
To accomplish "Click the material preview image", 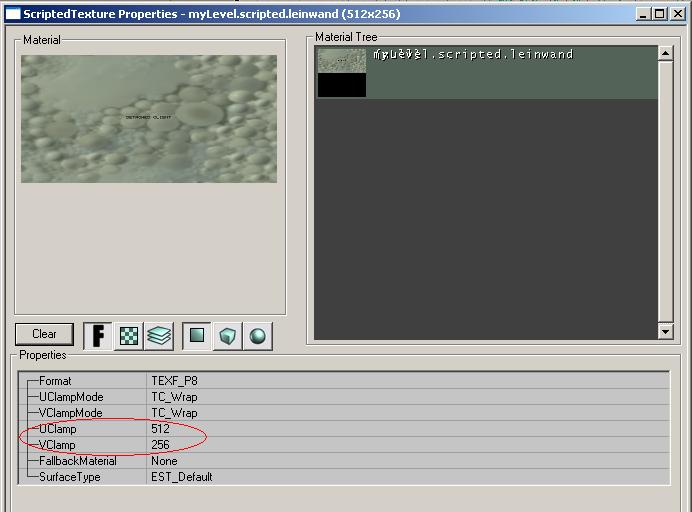I will 149,118.
